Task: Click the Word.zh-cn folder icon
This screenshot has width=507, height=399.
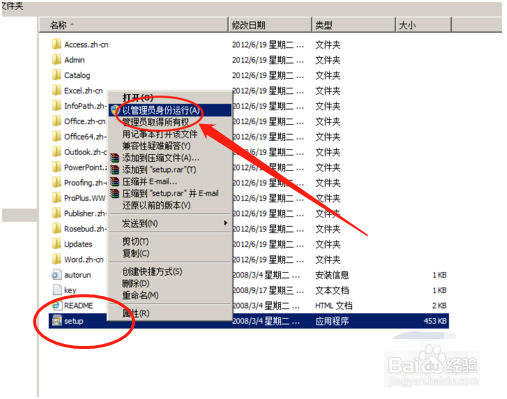Action: [57, 259]
